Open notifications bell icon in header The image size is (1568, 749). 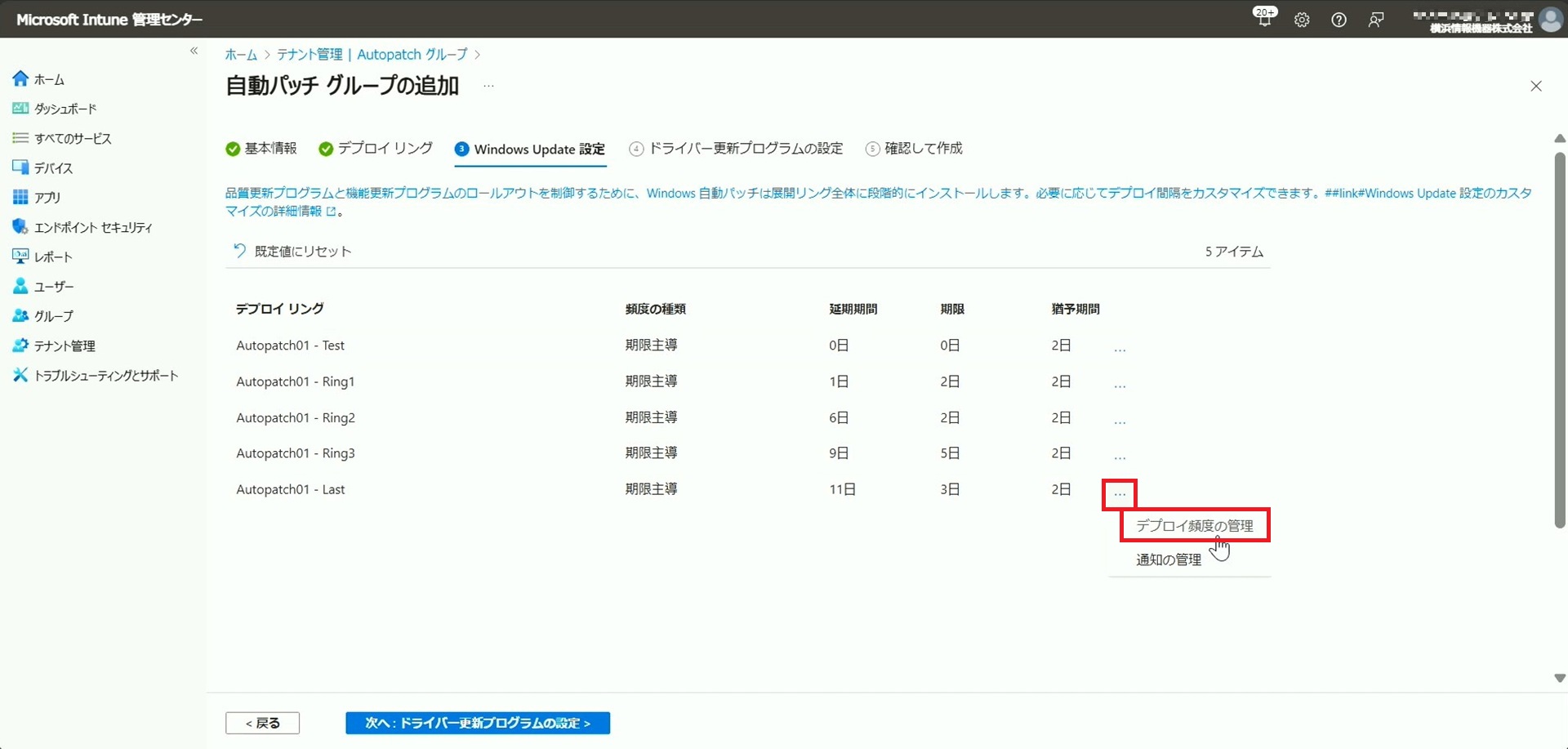pyautogui.click(x=1263, y=20)
